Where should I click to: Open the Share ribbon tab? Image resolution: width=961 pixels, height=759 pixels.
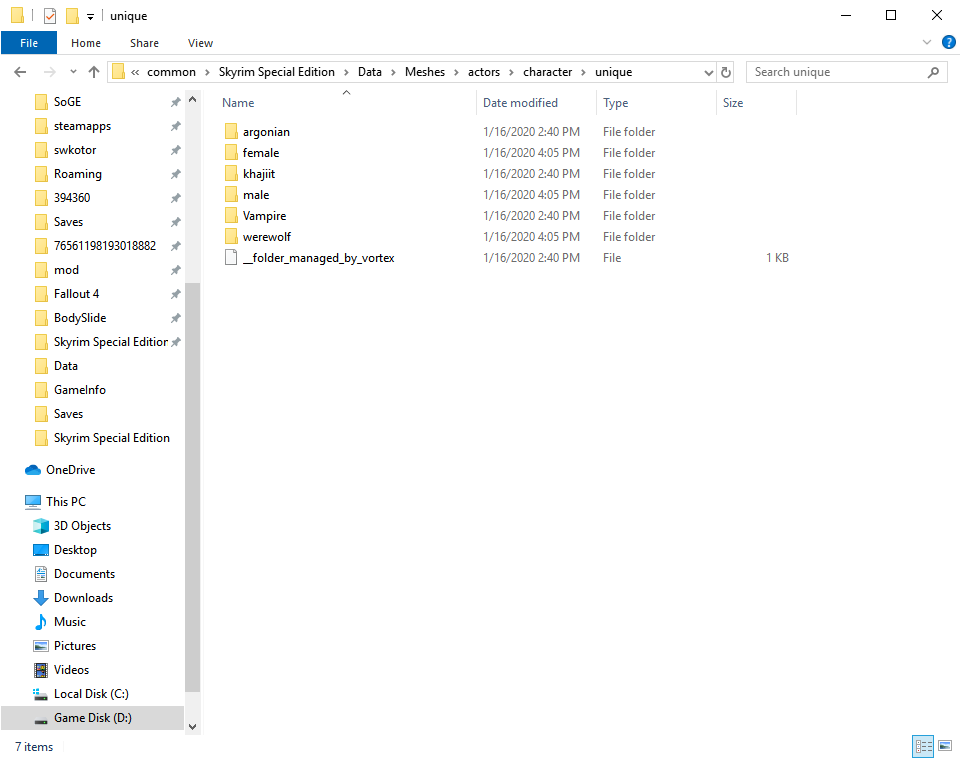[x=144, y=43]
